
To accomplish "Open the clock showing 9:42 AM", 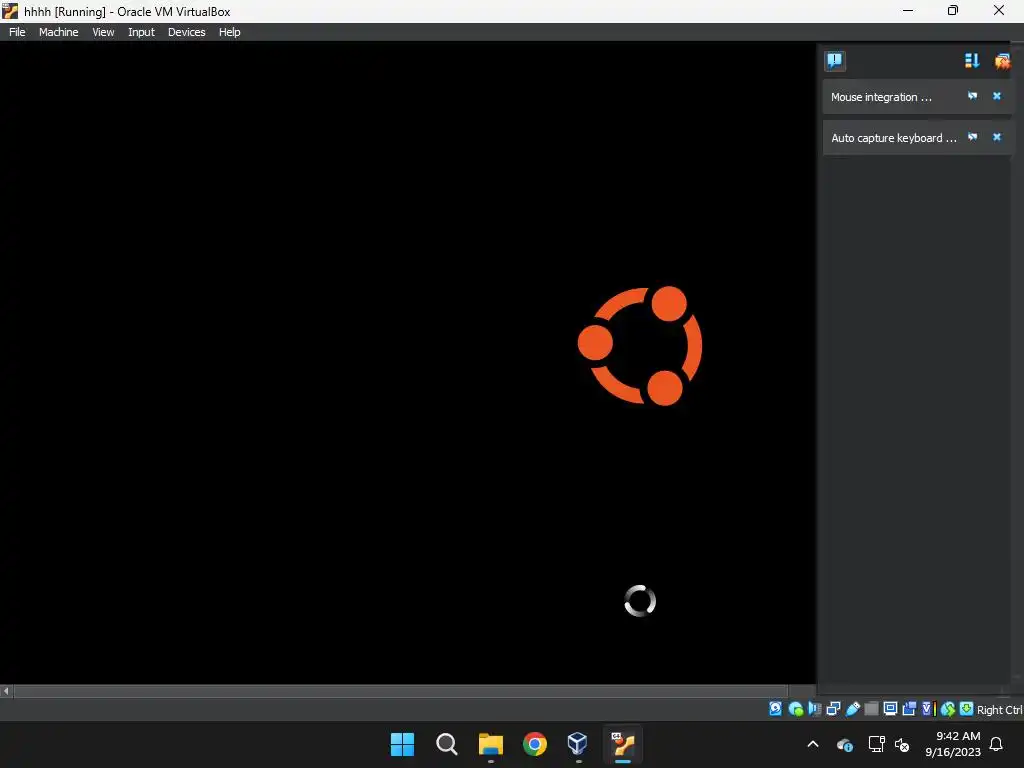I will point(953,744).
